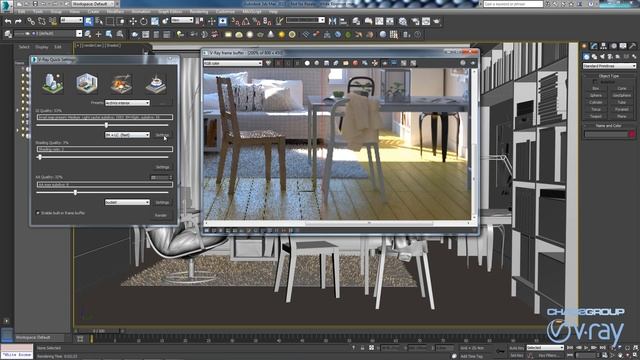Select the interior room preset icon
The image size is (640, 360).
point(87,83)
